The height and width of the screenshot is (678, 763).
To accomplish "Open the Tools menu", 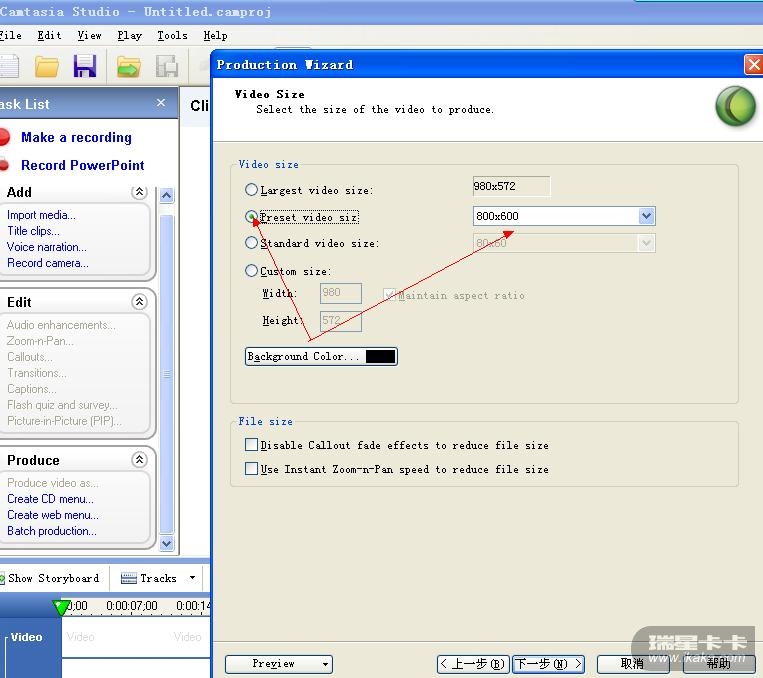I will click(x=172, y=36).
